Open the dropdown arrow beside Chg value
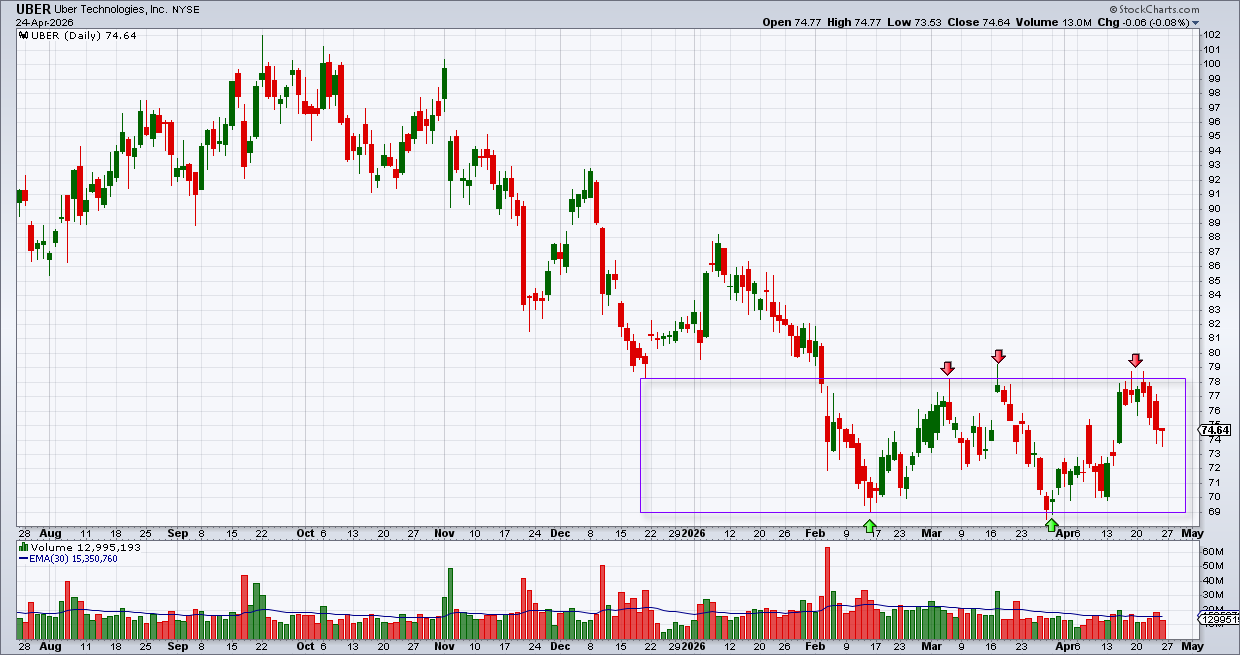The width and height of the screenshot is (1240, 655). tap(1194, 23)
